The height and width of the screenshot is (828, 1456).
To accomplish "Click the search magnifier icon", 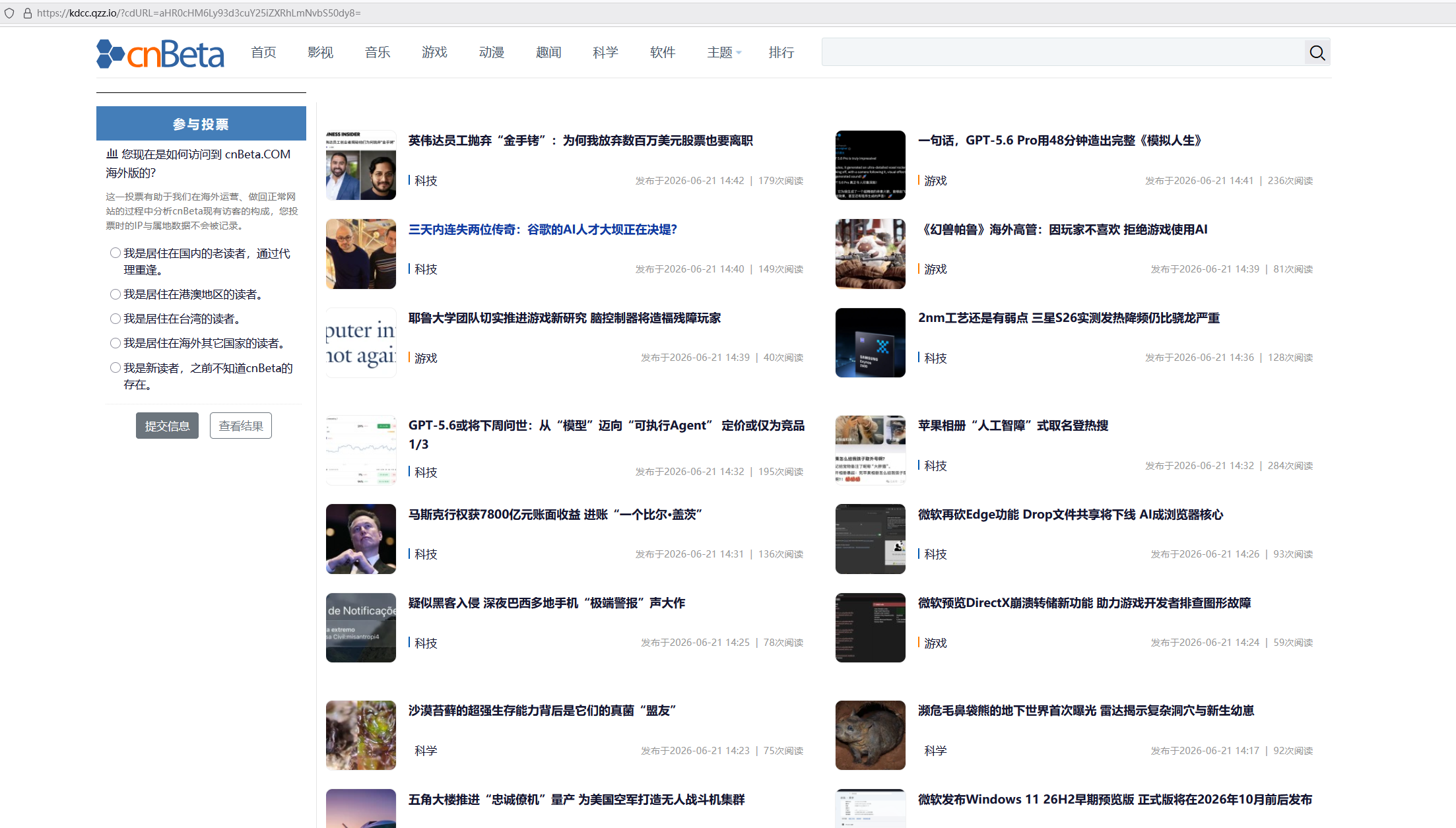I will (1317, 53).
